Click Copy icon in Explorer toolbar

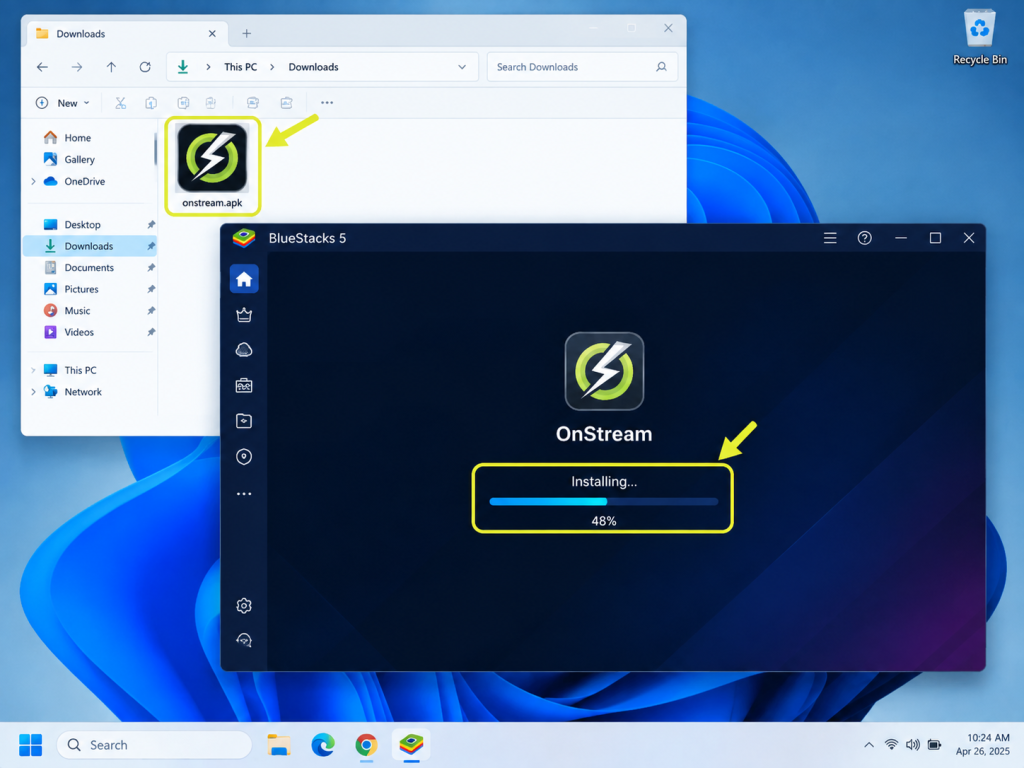151,103
